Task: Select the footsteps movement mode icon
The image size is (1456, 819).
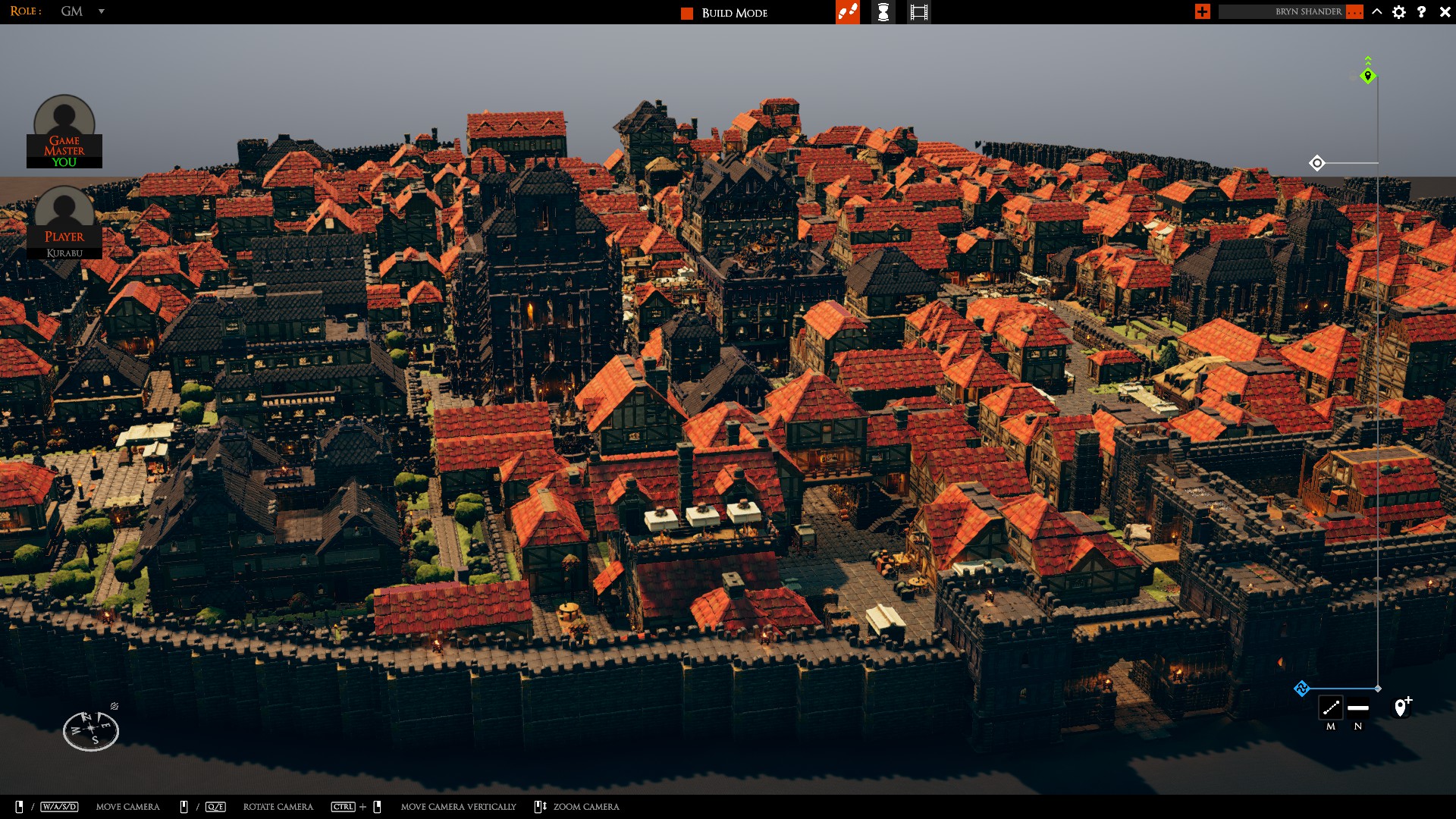Action: (x=848, y=12)
